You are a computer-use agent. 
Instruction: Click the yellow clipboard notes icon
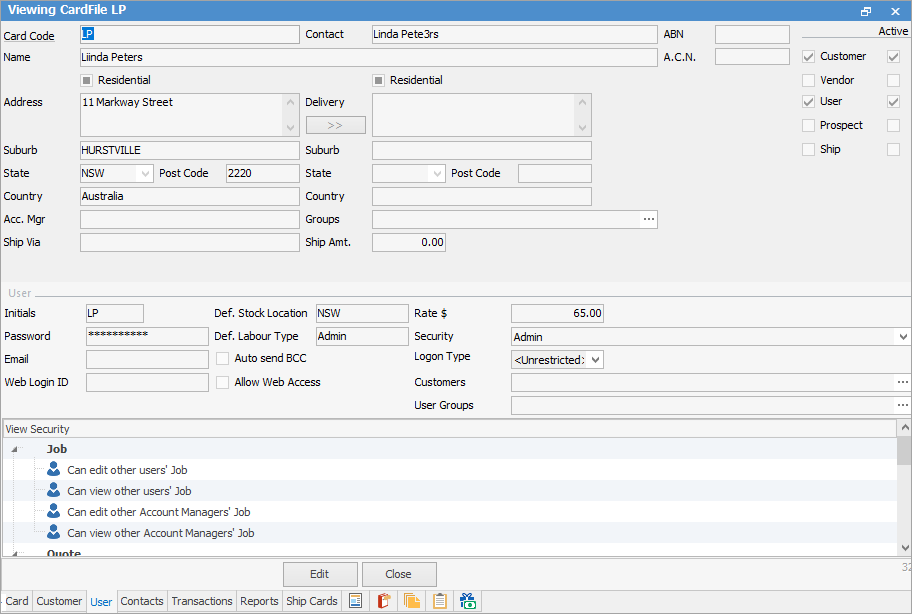click(439, 601)
